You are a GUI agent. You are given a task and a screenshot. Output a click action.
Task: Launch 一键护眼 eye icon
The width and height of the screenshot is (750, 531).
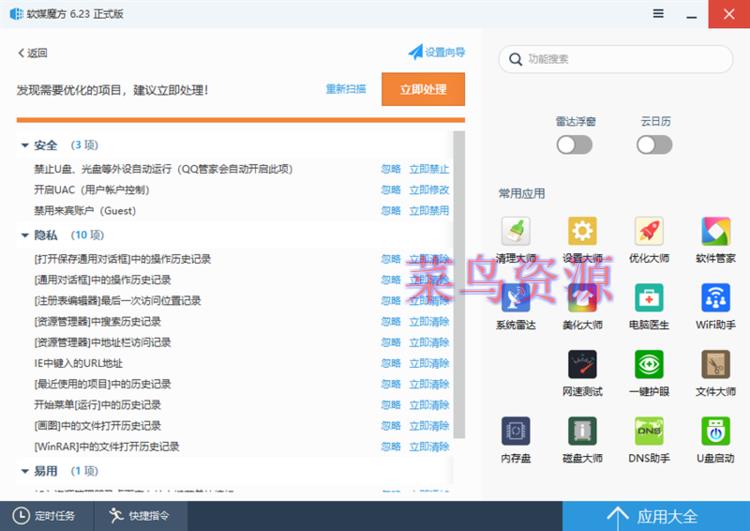(x=649, y=365)
